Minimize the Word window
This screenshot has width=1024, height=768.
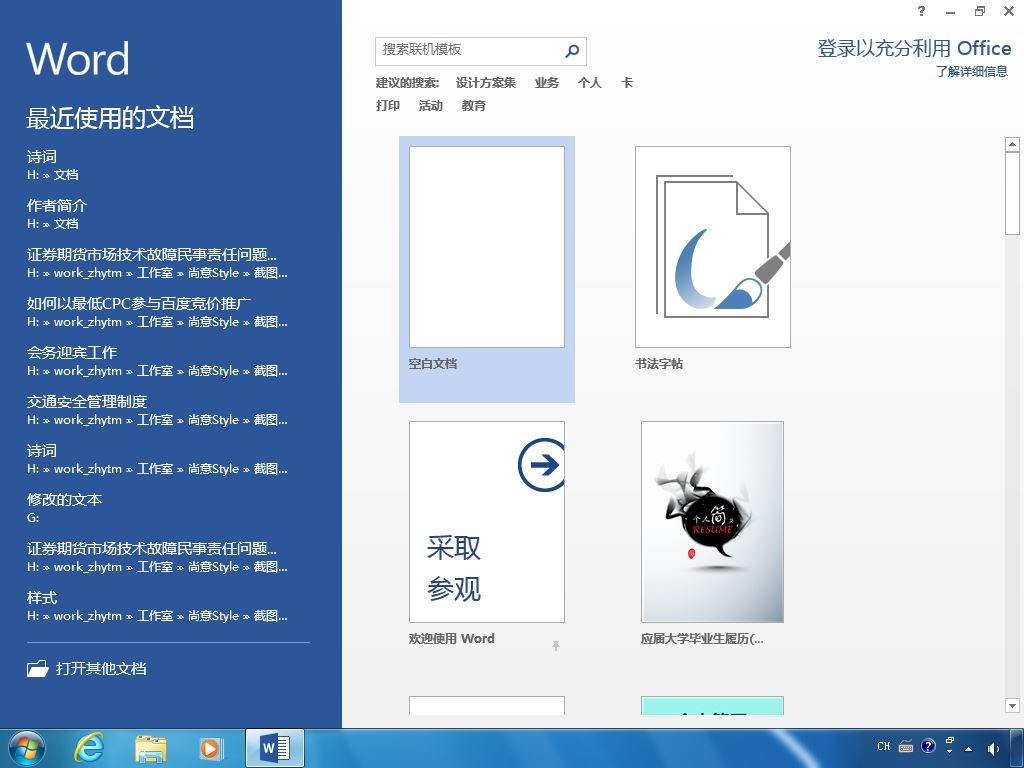951,11
